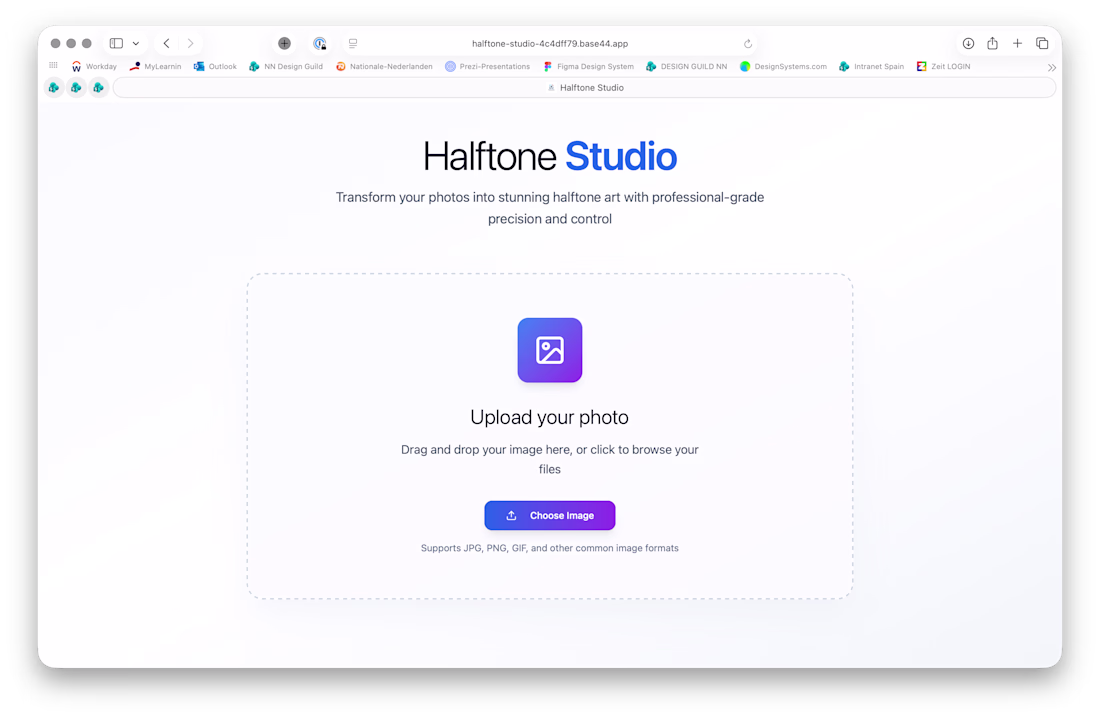Select the second pinned tab
Screen dimensions: 1100x718
pos(76,88)
